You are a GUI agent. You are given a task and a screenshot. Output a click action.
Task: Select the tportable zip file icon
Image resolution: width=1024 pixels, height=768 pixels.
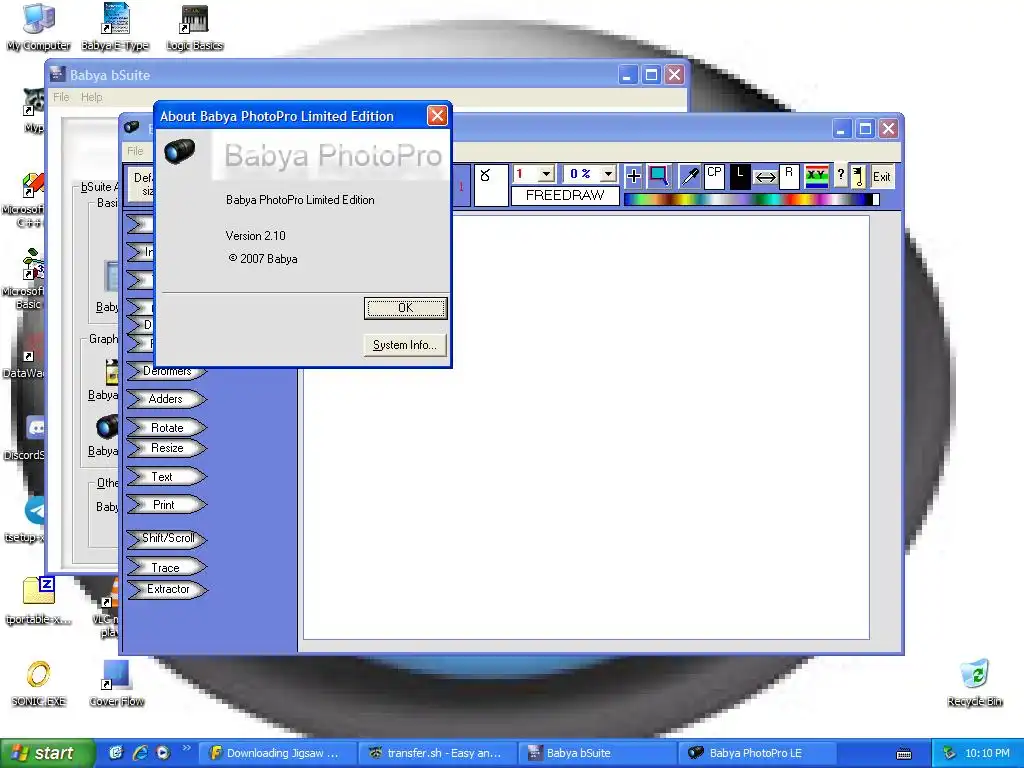click(39, 601)
